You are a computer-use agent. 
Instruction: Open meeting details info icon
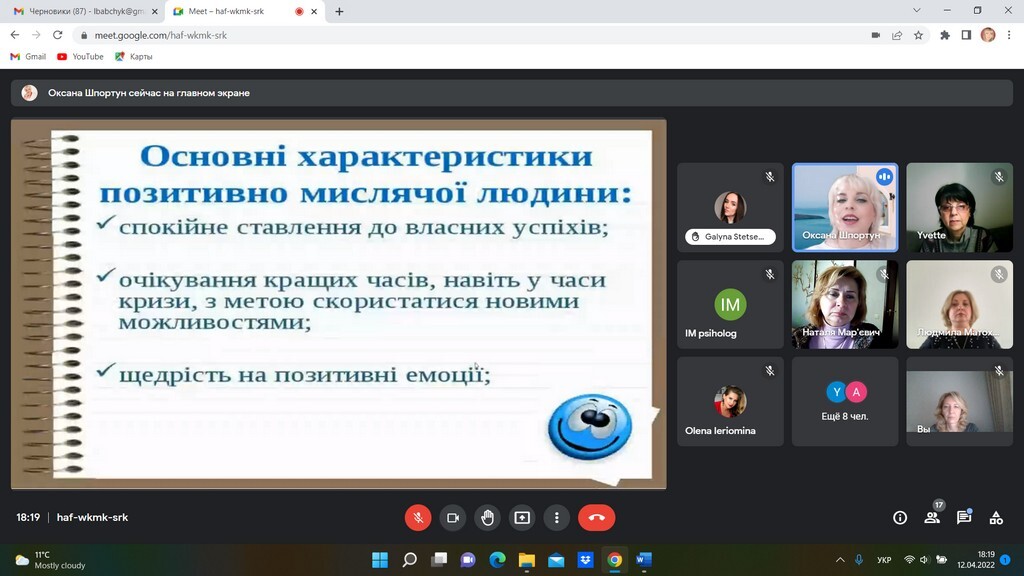point(900,517)
